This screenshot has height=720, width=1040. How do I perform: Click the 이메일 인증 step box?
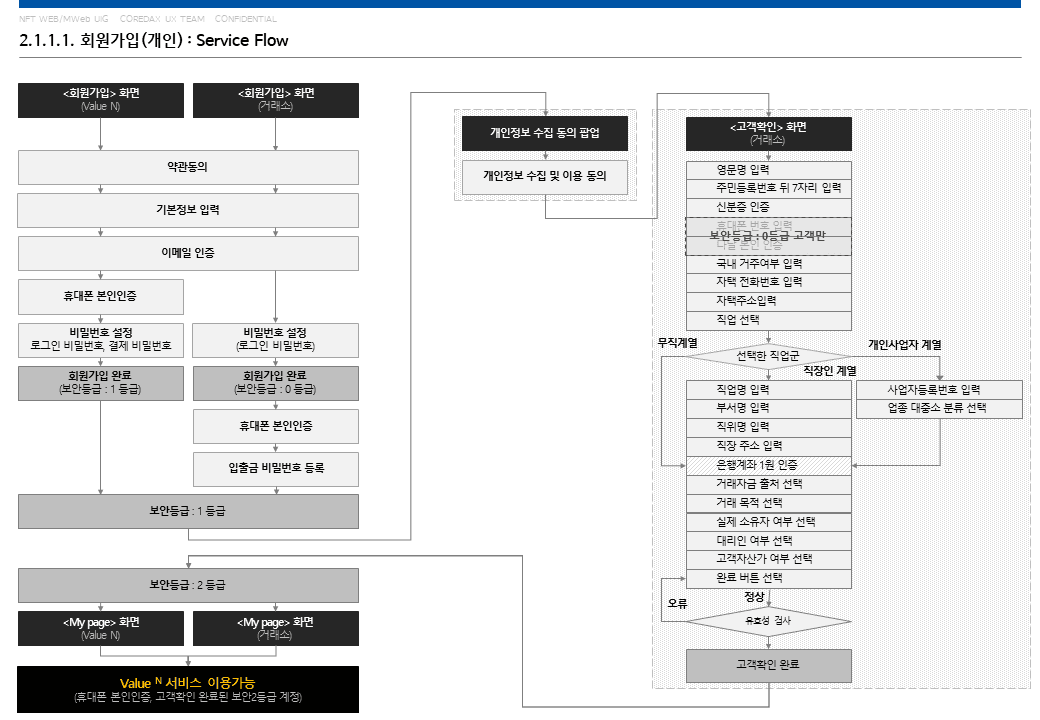[188, 253]
